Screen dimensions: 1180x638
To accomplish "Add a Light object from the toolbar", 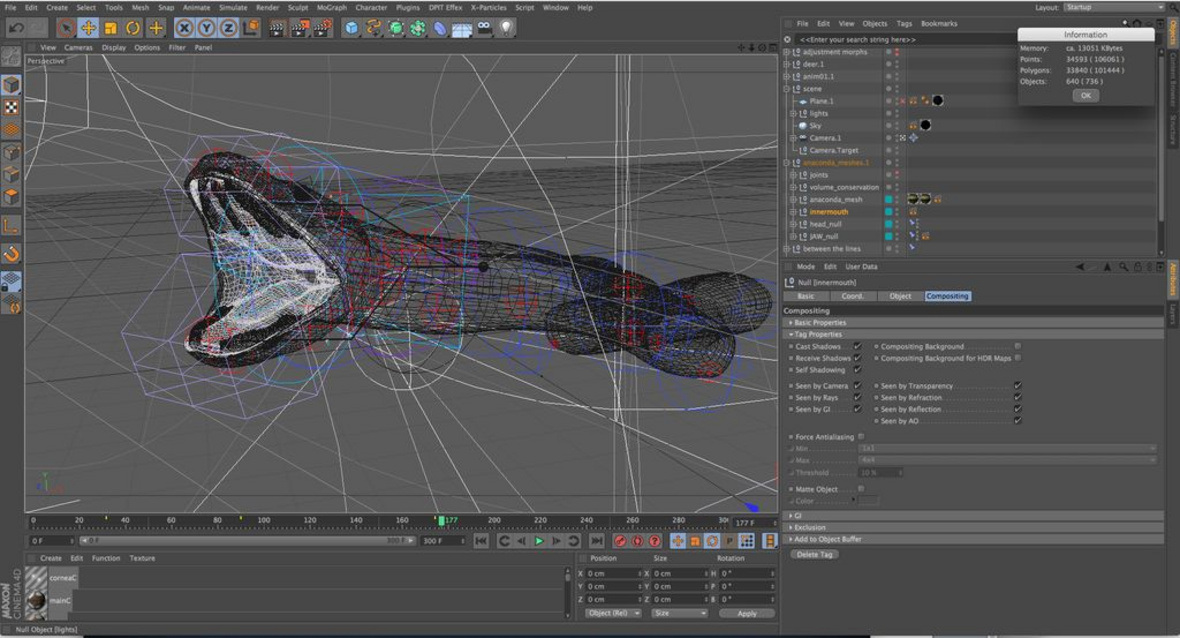I will coord(507,28).
